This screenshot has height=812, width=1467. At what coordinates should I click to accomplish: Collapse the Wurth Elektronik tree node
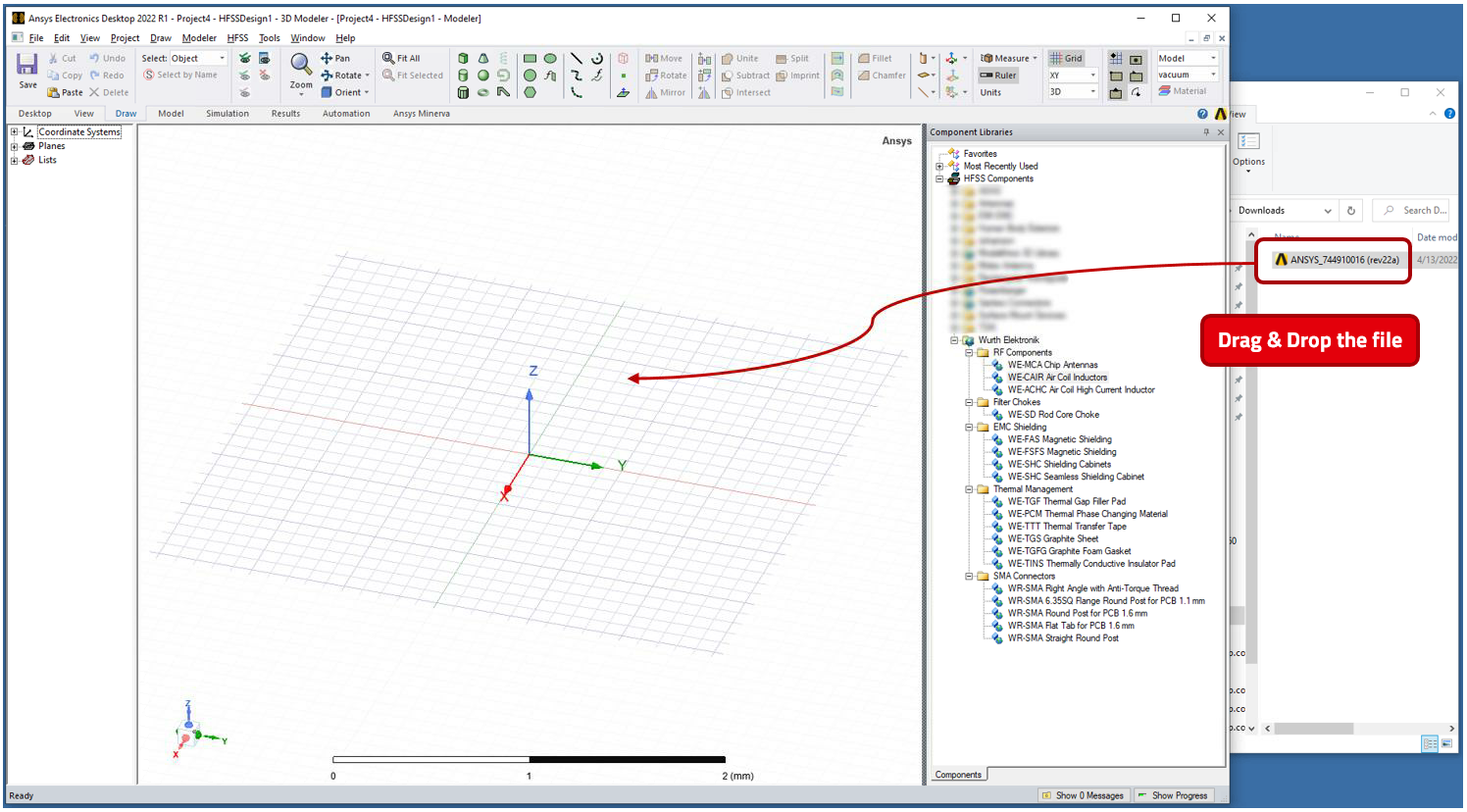point(953,339)
